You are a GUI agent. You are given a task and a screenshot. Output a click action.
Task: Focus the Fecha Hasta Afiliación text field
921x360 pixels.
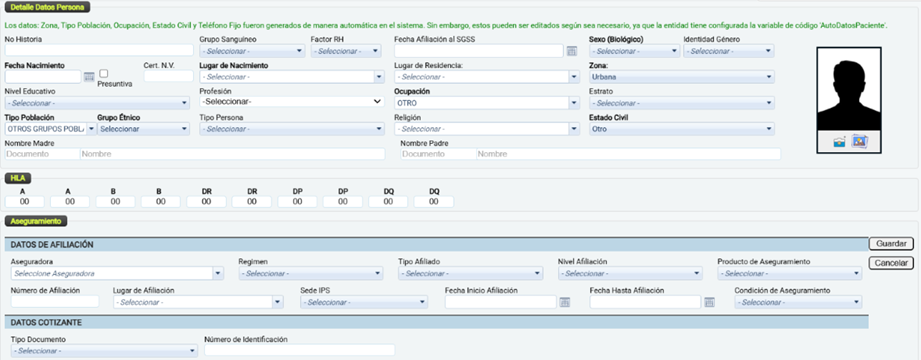pyautogui.click(x=646, y=302)
